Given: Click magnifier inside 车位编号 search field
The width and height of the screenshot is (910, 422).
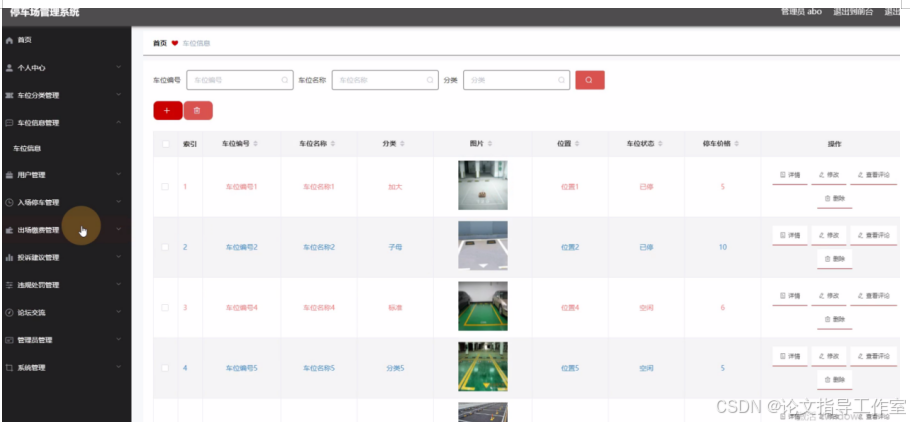Looking at the screenshot, I should 285,80.
